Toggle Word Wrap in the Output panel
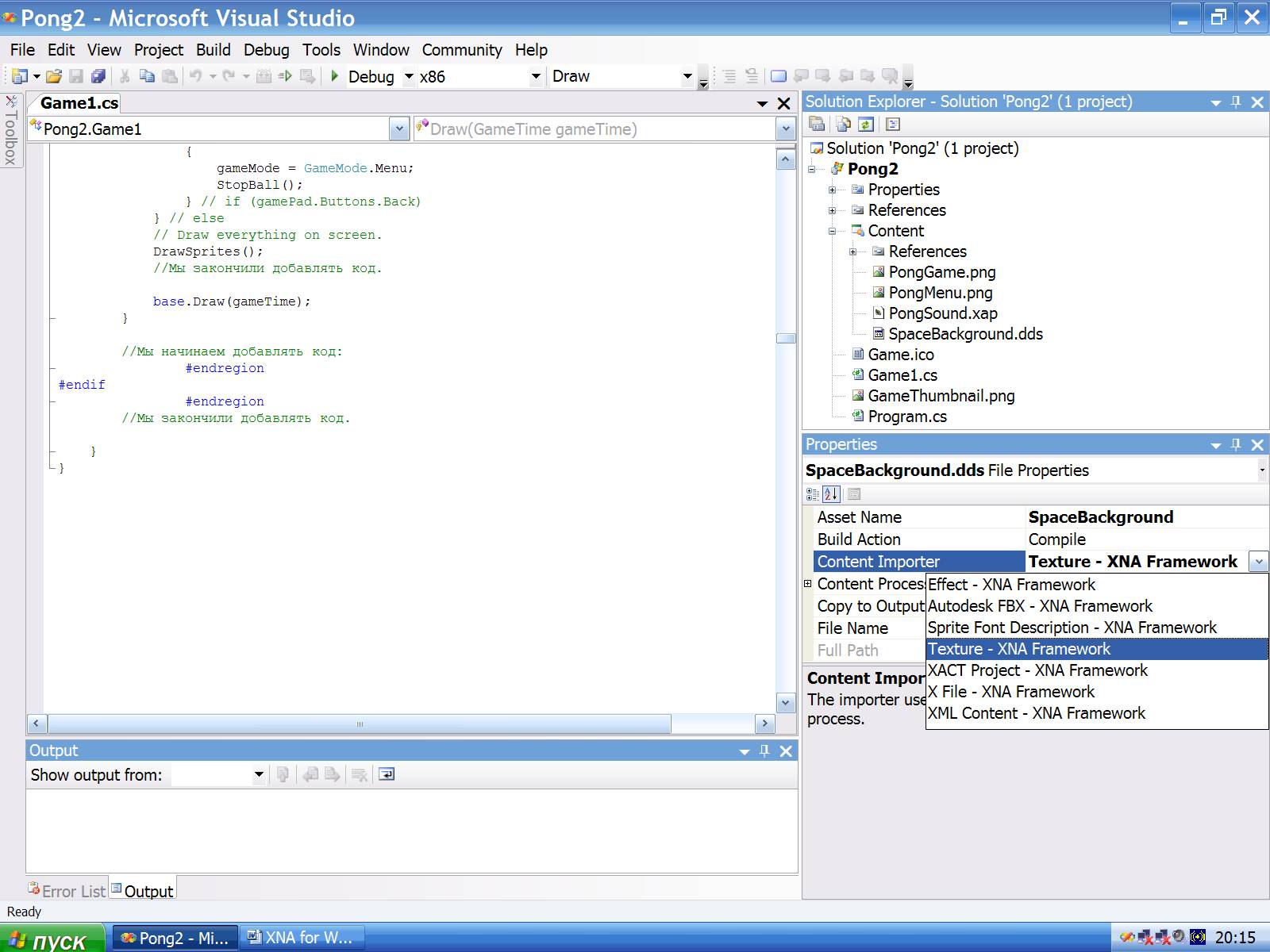The image size is (1270, 952). click(x=387, y=774)
